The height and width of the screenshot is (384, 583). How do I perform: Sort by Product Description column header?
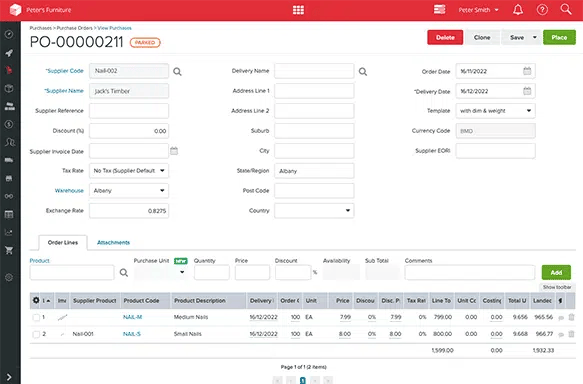point(208,300)
